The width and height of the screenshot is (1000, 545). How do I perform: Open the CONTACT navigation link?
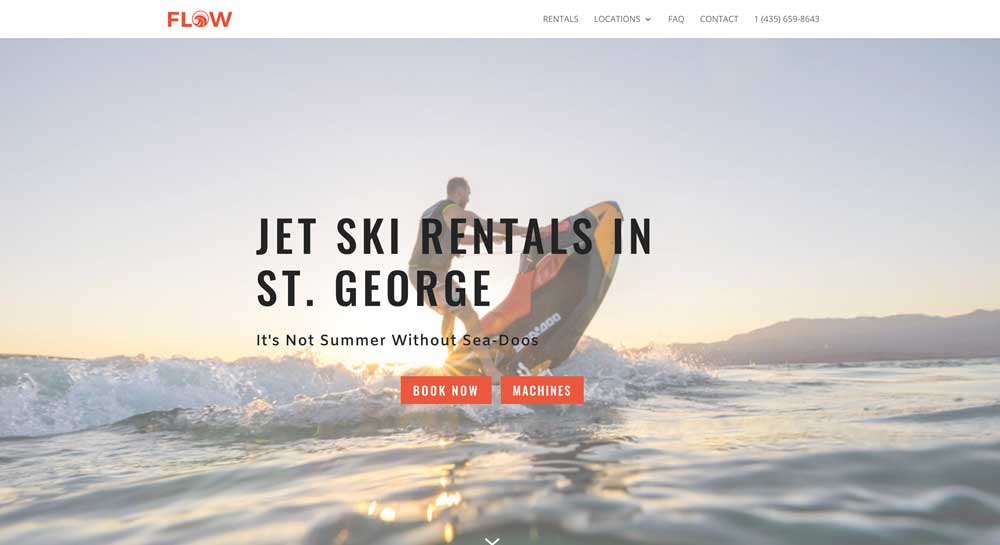coord(719,19)
